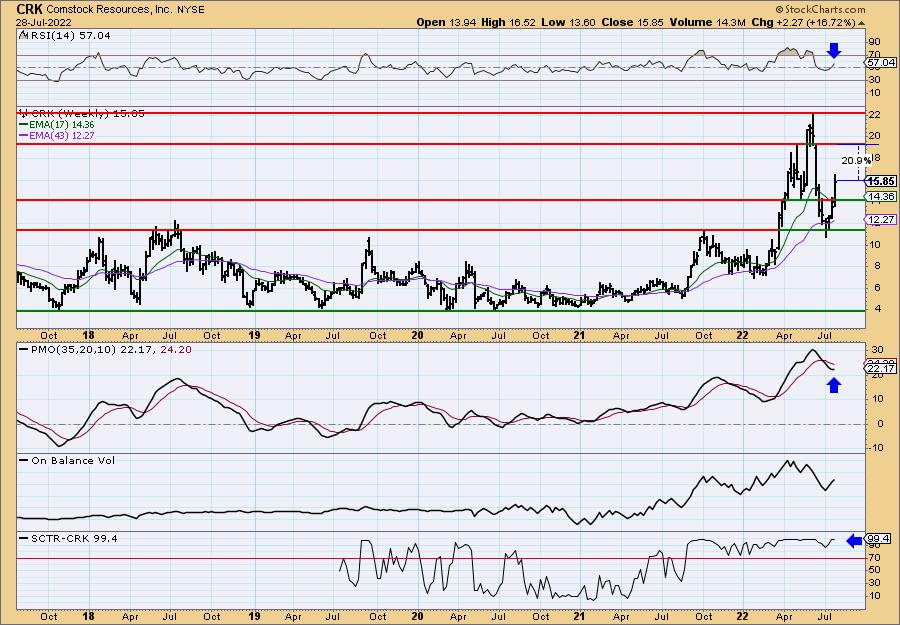Screen dimensions: 900x625
Task: Click the -10 label on PMO axis
Action: click(x=876, y=447)
